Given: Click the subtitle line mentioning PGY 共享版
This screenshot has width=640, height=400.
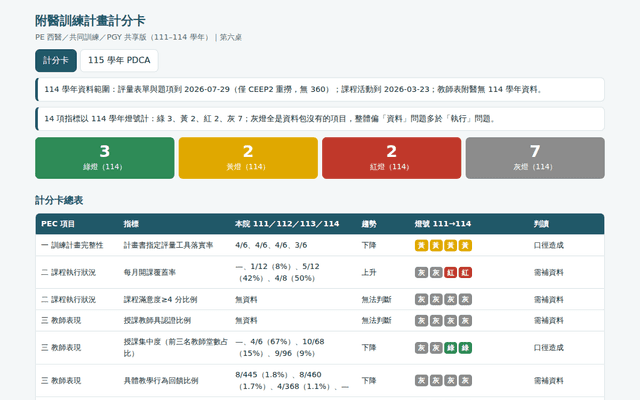Looking at the screenshot, I should click(x=138, y=37).
